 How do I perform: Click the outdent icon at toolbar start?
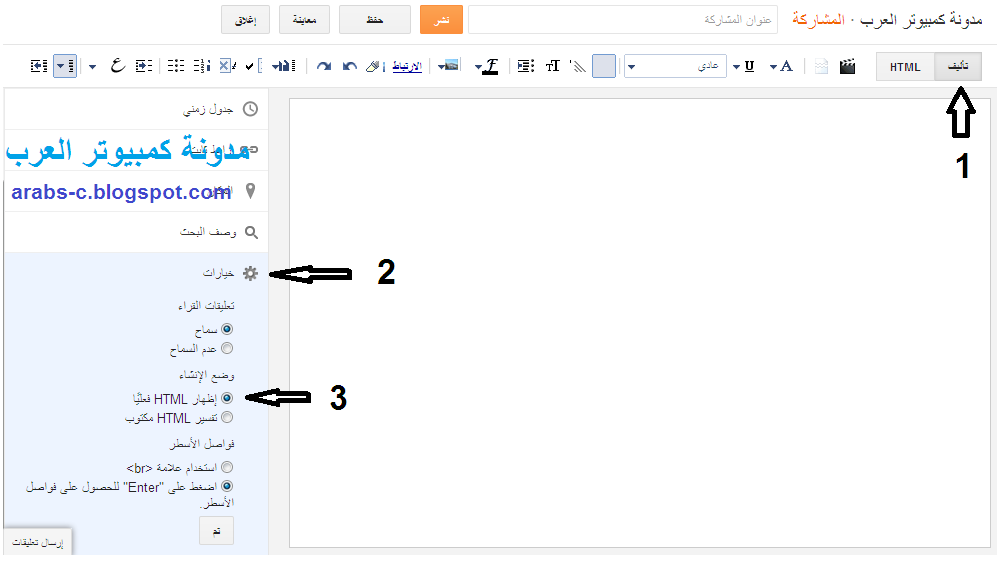point(39,66)
